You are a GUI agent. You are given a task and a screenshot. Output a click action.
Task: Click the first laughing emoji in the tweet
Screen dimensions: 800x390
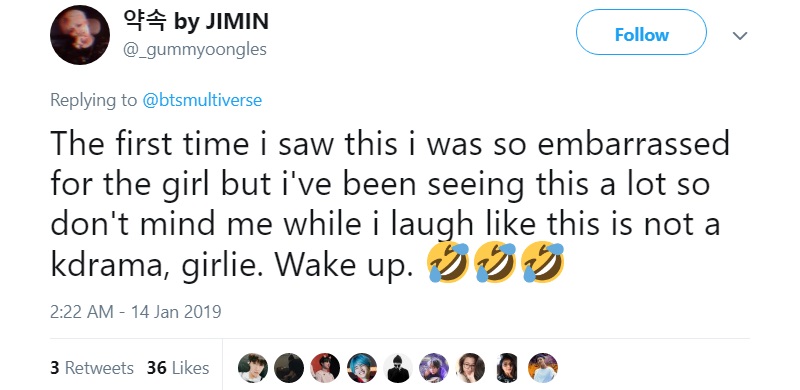tap(448, 262)
